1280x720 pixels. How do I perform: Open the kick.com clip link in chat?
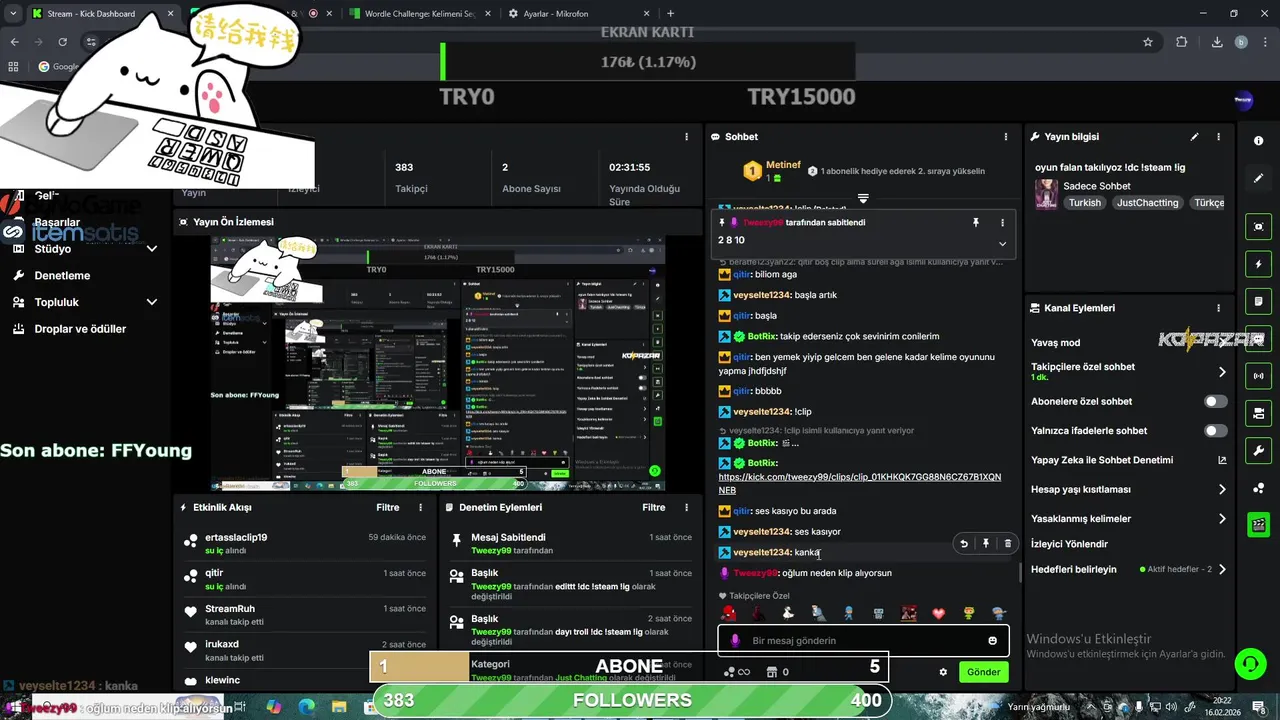click(x=859, y=483)
